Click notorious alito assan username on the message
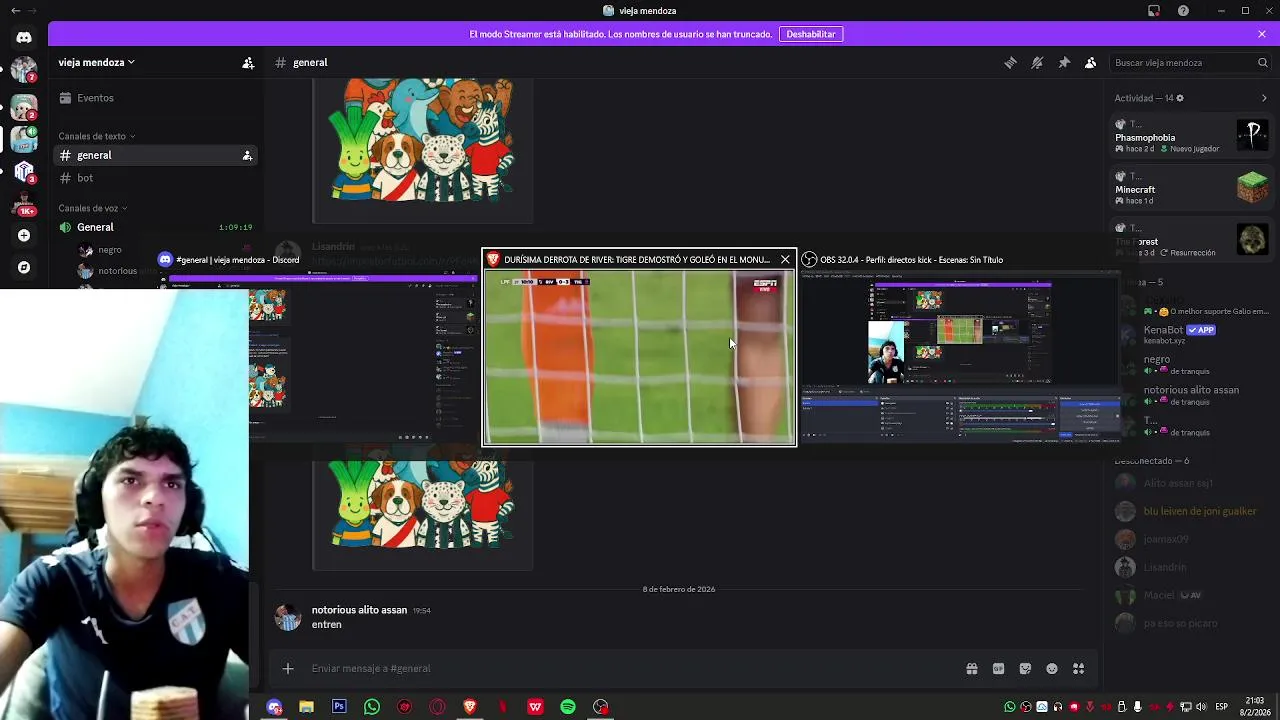 point(359,610)
